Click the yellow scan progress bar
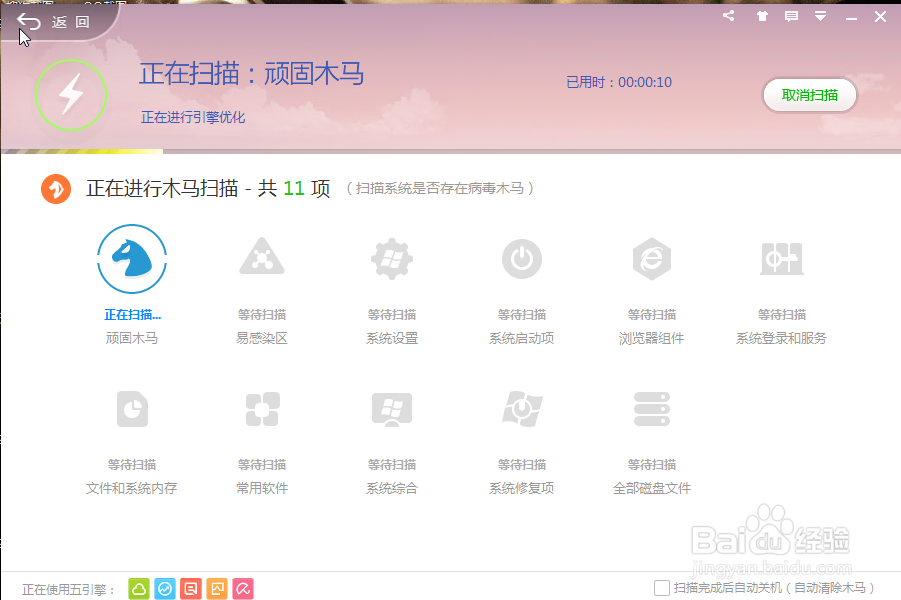The width and height of the screenshot is (901, 600). pos(80,150)
